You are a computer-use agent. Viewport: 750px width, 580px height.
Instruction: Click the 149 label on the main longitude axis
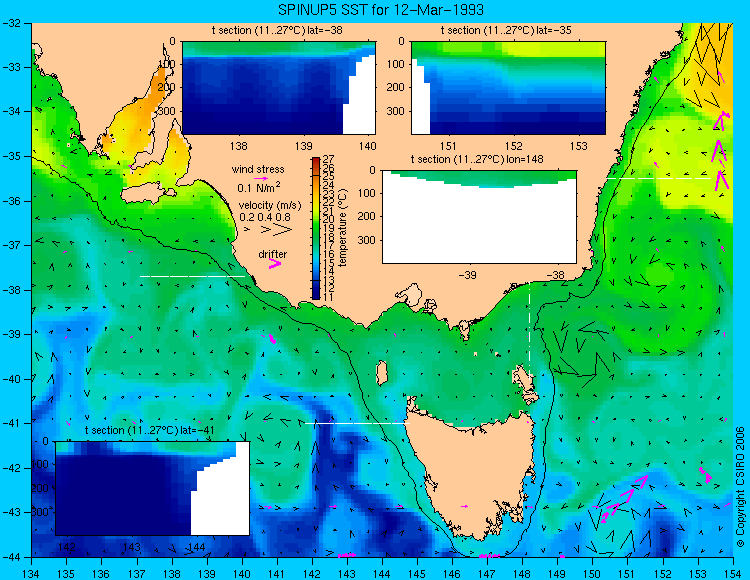tap(557, 574)
